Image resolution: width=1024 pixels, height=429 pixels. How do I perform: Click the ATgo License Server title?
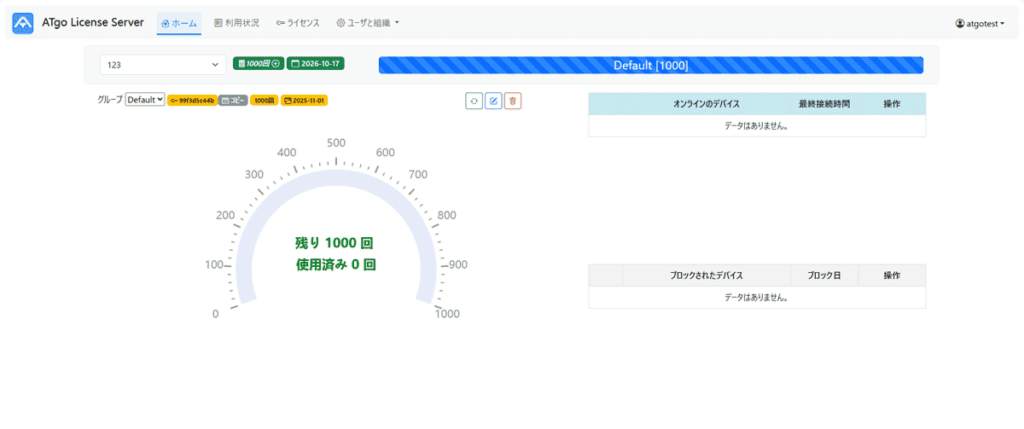(x=93, y=22)
